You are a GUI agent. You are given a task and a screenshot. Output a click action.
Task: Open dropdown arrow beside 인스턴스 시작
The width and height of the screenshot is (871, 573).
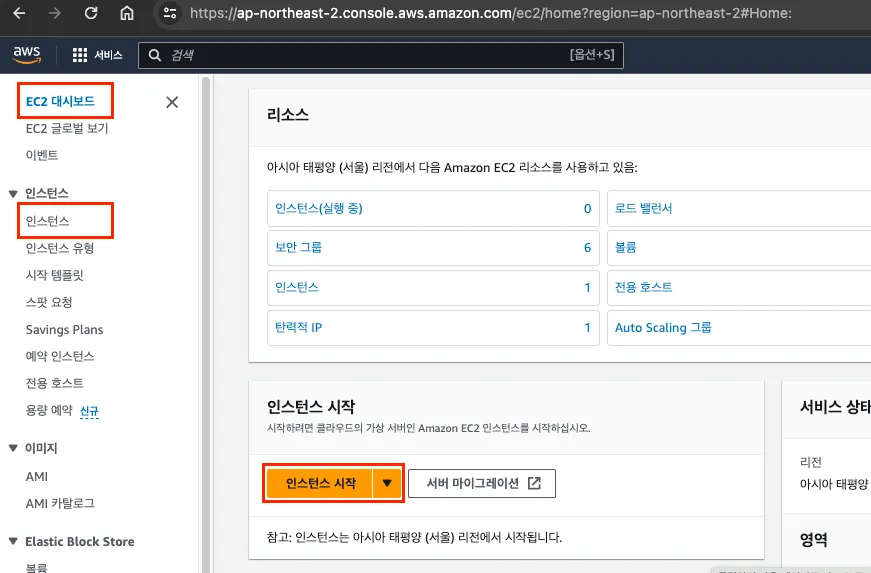pyautogui.click(x=387, y=483)
